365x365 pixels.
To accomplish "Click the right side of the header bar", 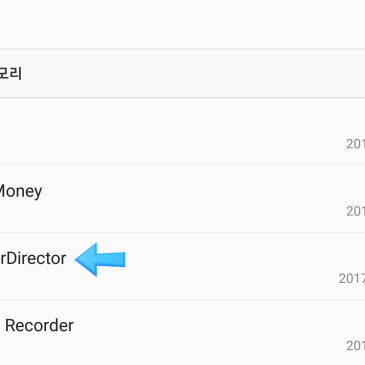I will tap(300, 73).
